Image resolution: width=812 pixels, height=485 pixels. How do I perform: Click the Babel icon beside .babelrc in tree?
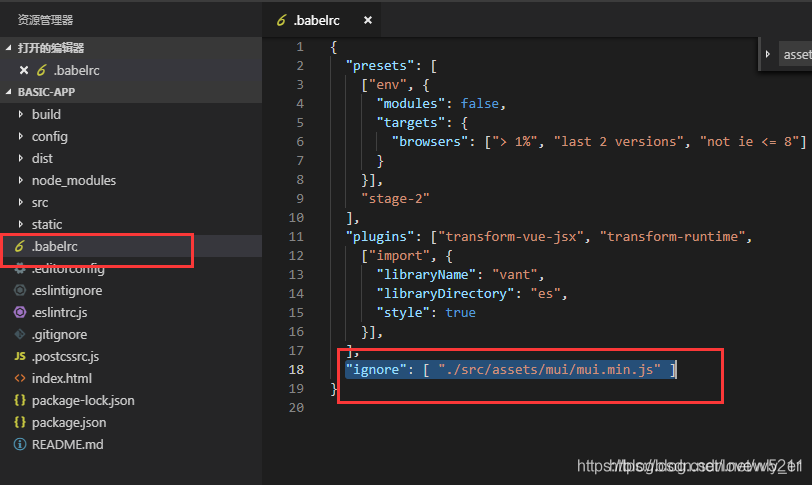[x=20, y=246]
